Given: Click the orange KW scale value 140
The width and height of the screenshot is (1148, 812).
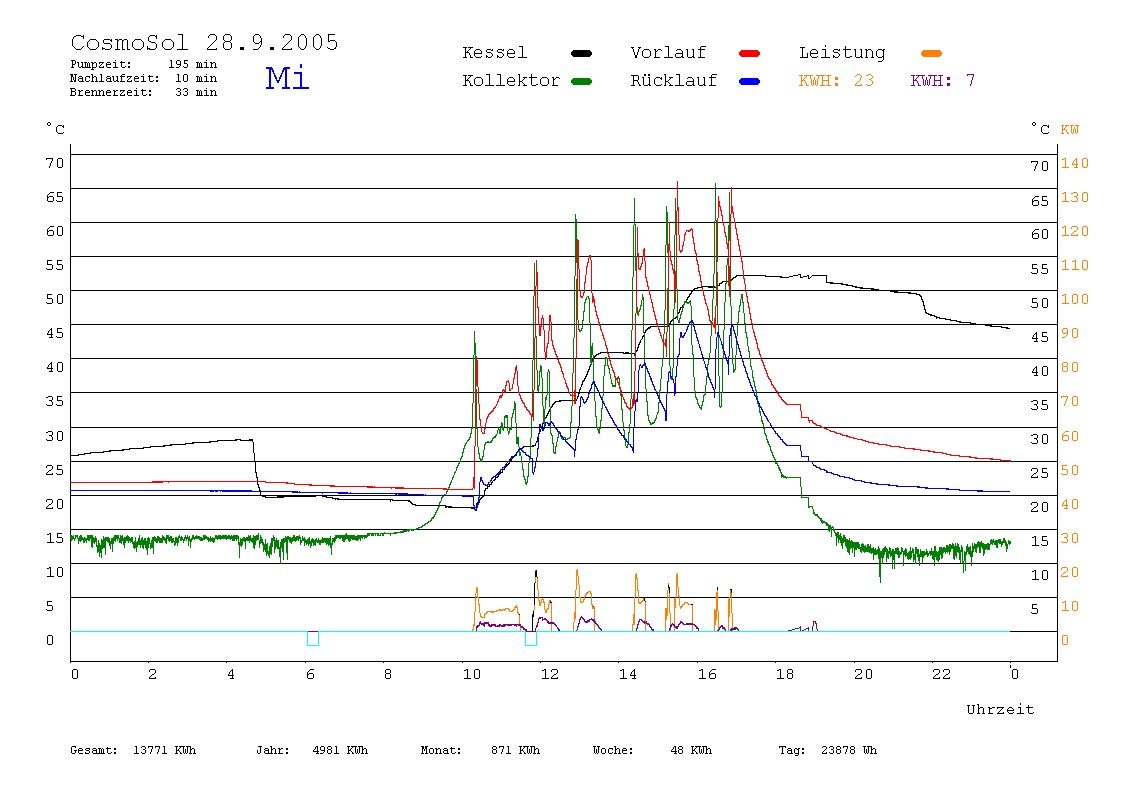Looking at the screenshot, I should [x=1075, y=163].
